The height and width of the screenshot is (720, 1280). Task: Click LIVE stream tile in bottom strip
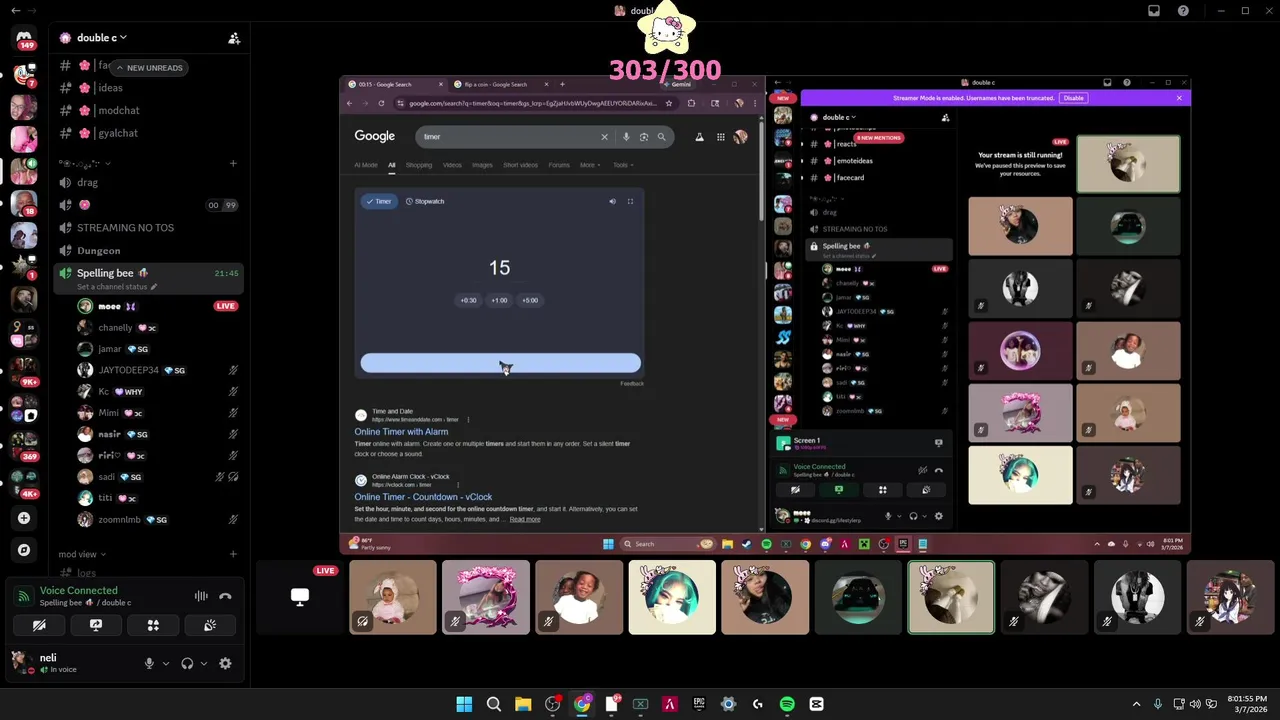(299, 597)
